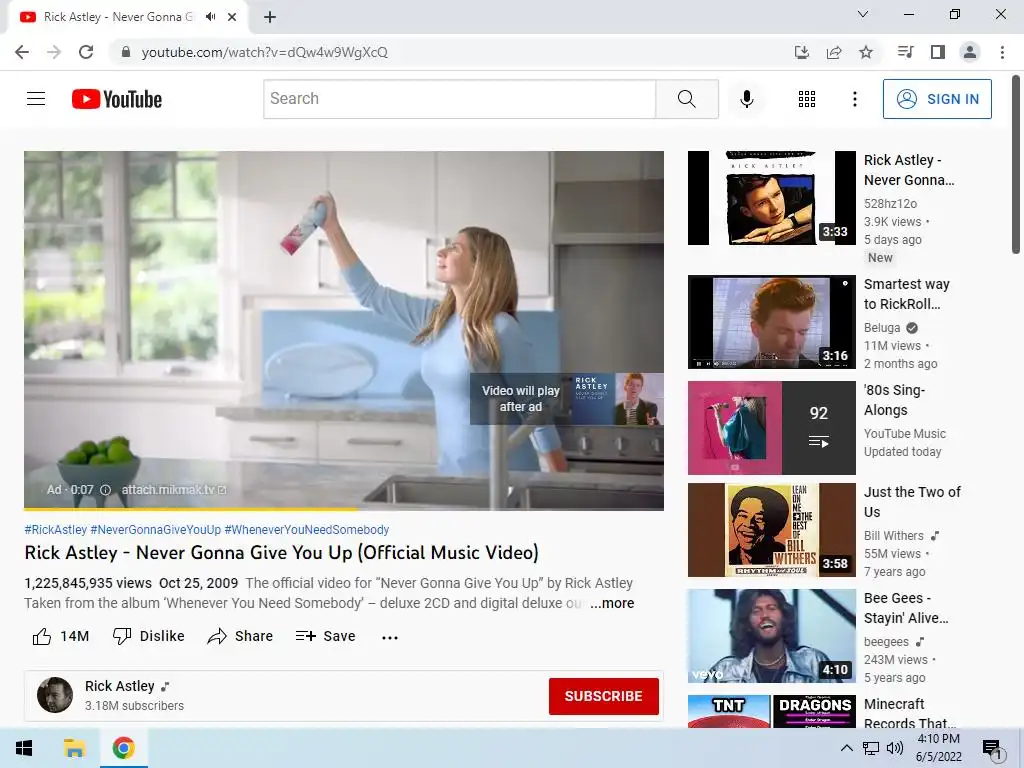Go to YouTube home via logo
1024x768 pixels.
[117, 99]
